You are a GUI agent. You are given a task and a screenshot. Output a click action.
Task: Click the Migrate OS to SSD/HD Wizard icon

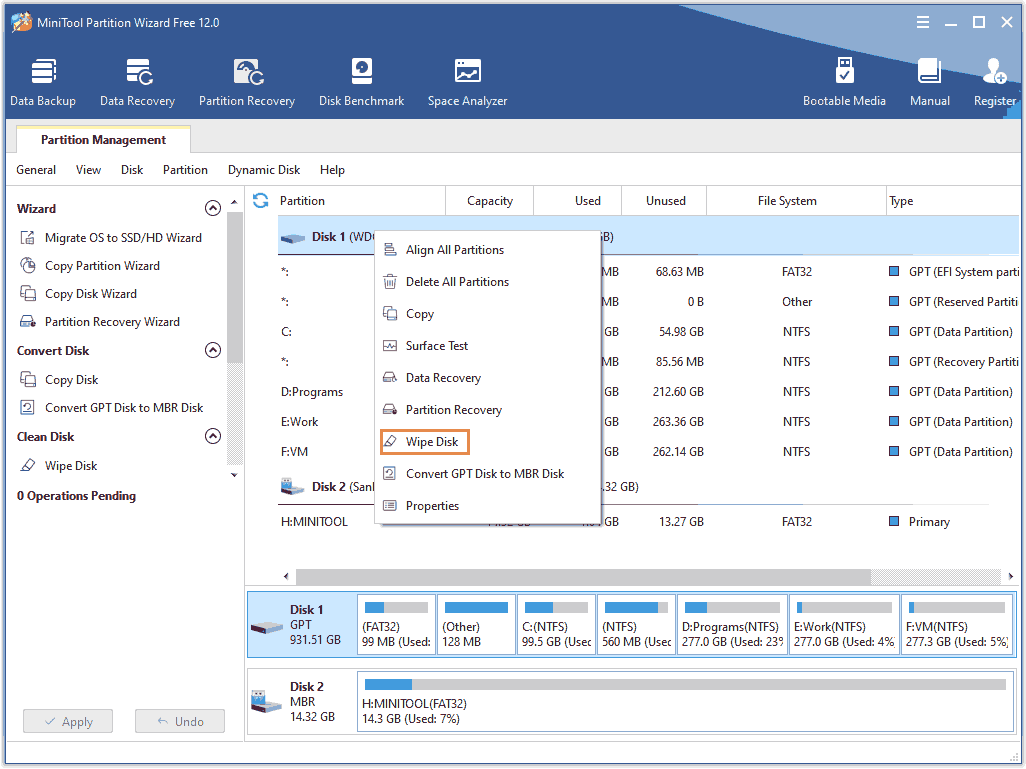click(27, 238)
